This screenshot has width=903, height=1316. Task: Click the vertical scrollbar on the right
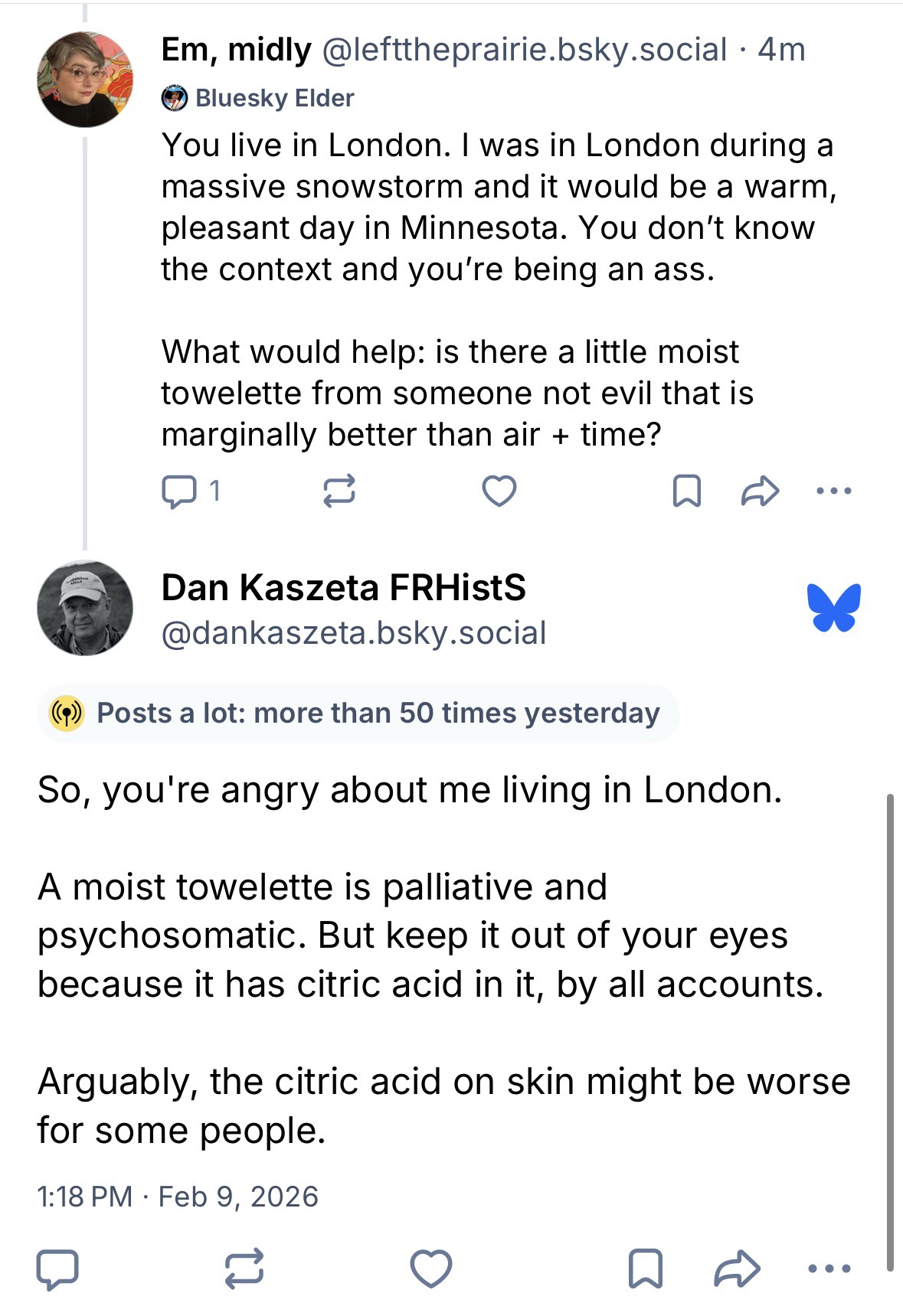point(889,1034)
